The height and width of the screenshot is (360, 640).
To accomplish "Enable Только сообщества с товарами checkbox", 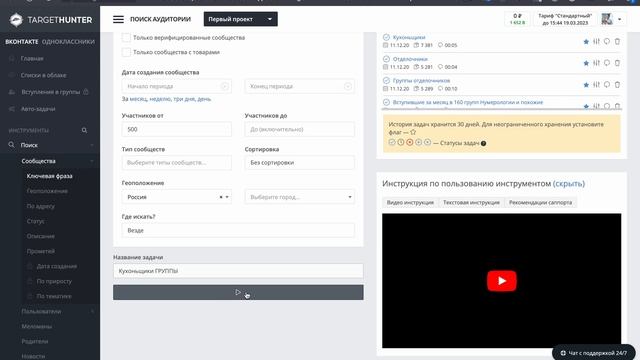I will [x=126, y=52].
